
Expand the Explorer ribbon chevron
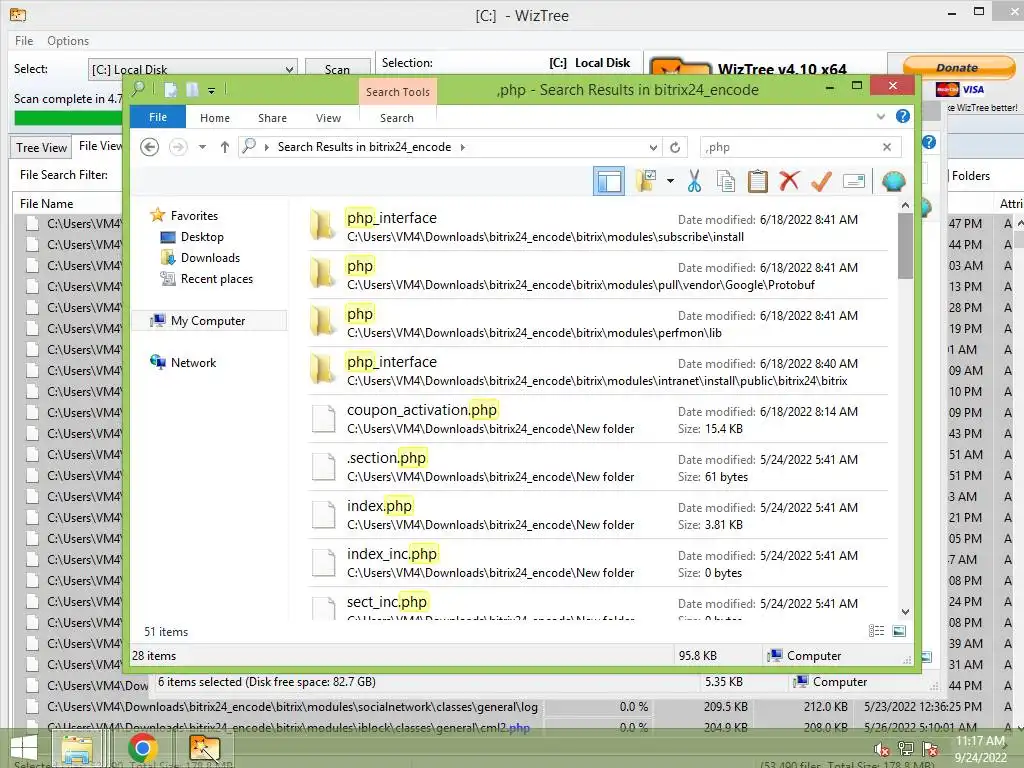tap(880, 117)
